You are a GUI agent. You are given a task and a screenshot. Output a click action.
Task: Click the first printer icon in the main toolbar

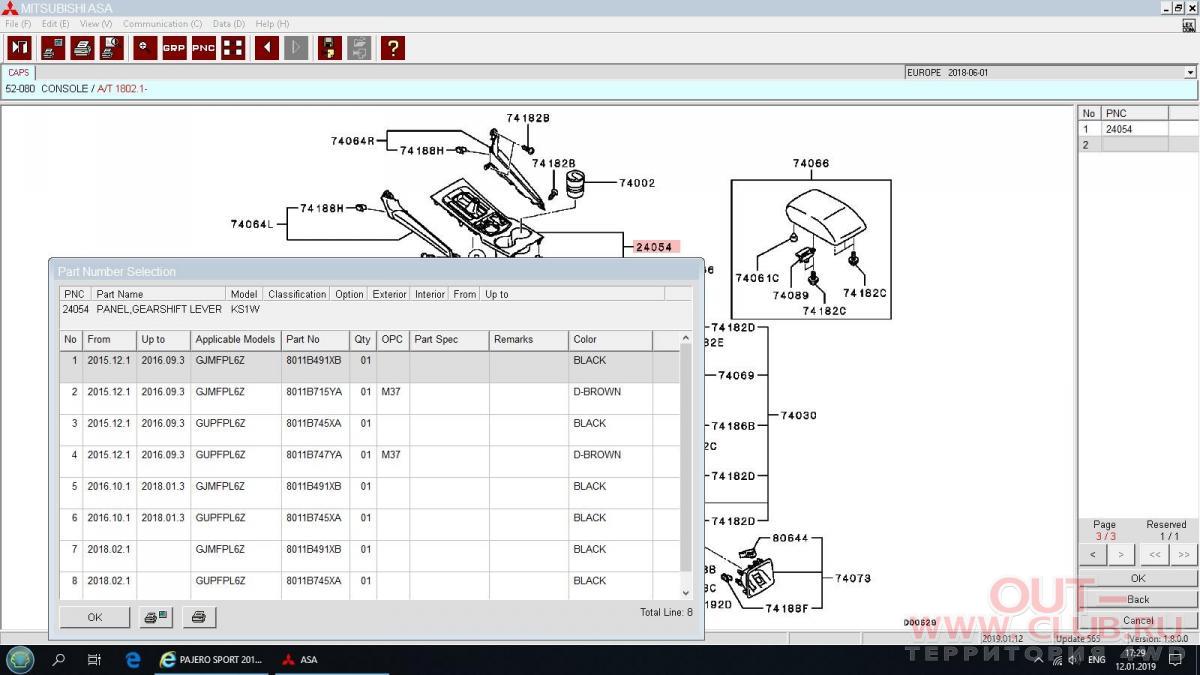coord(53,47)
